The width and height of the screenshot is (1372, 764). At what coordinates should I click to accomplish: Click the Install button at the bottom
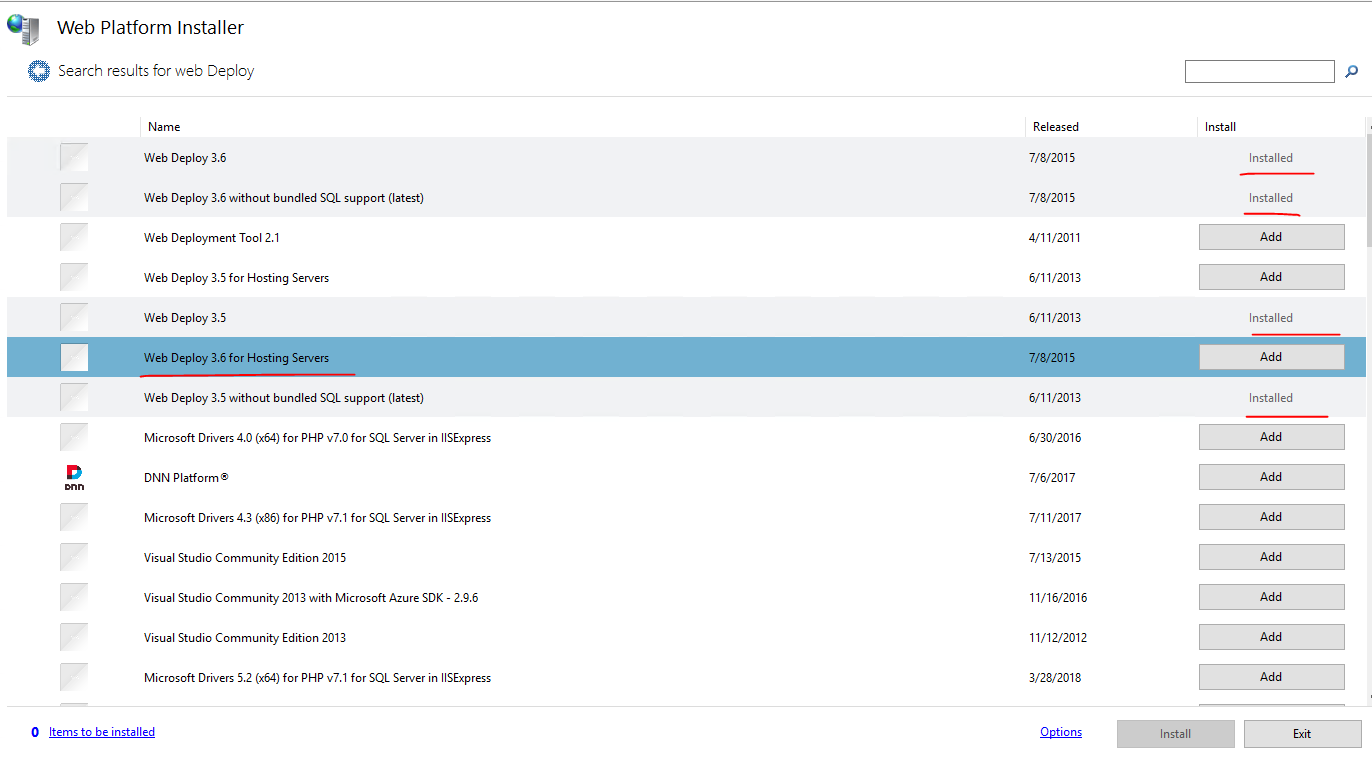[1175, 734]
